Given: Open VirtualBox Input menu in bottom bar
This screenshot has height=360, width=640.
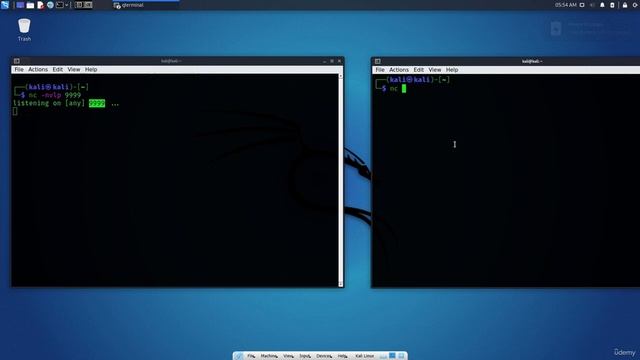Looking at the screenshot, I should click(305, 356).
